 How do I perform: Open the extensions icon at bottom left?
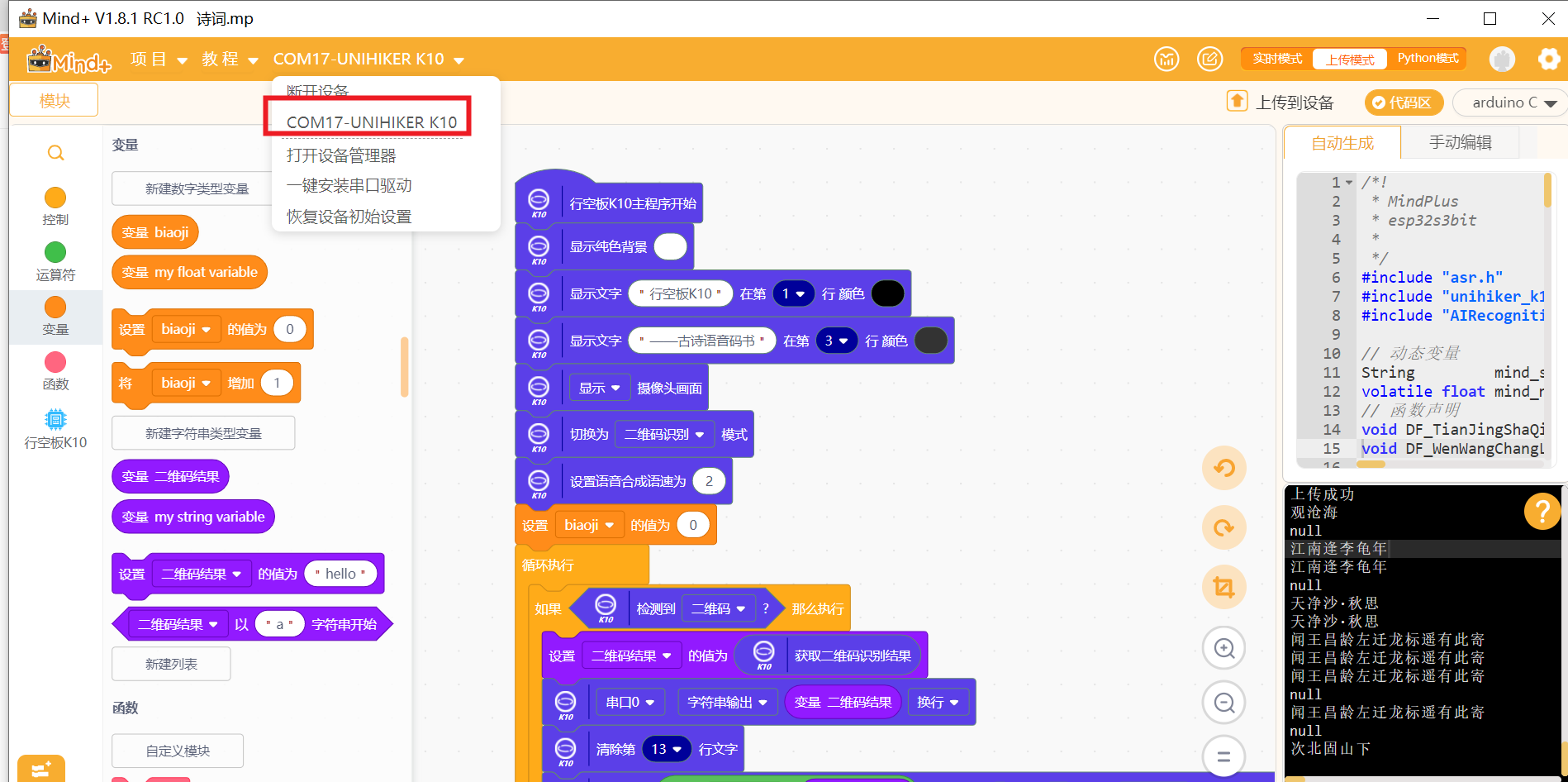click(40, 769)
